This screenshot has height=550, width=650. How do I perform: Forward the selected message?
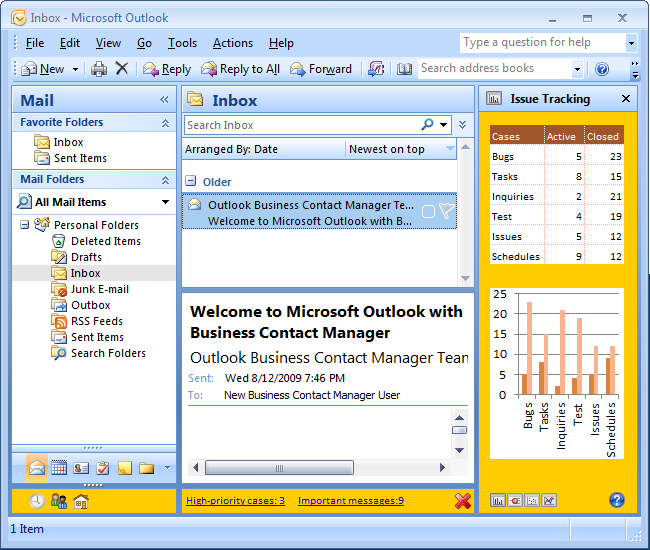(x=320, y=69)
